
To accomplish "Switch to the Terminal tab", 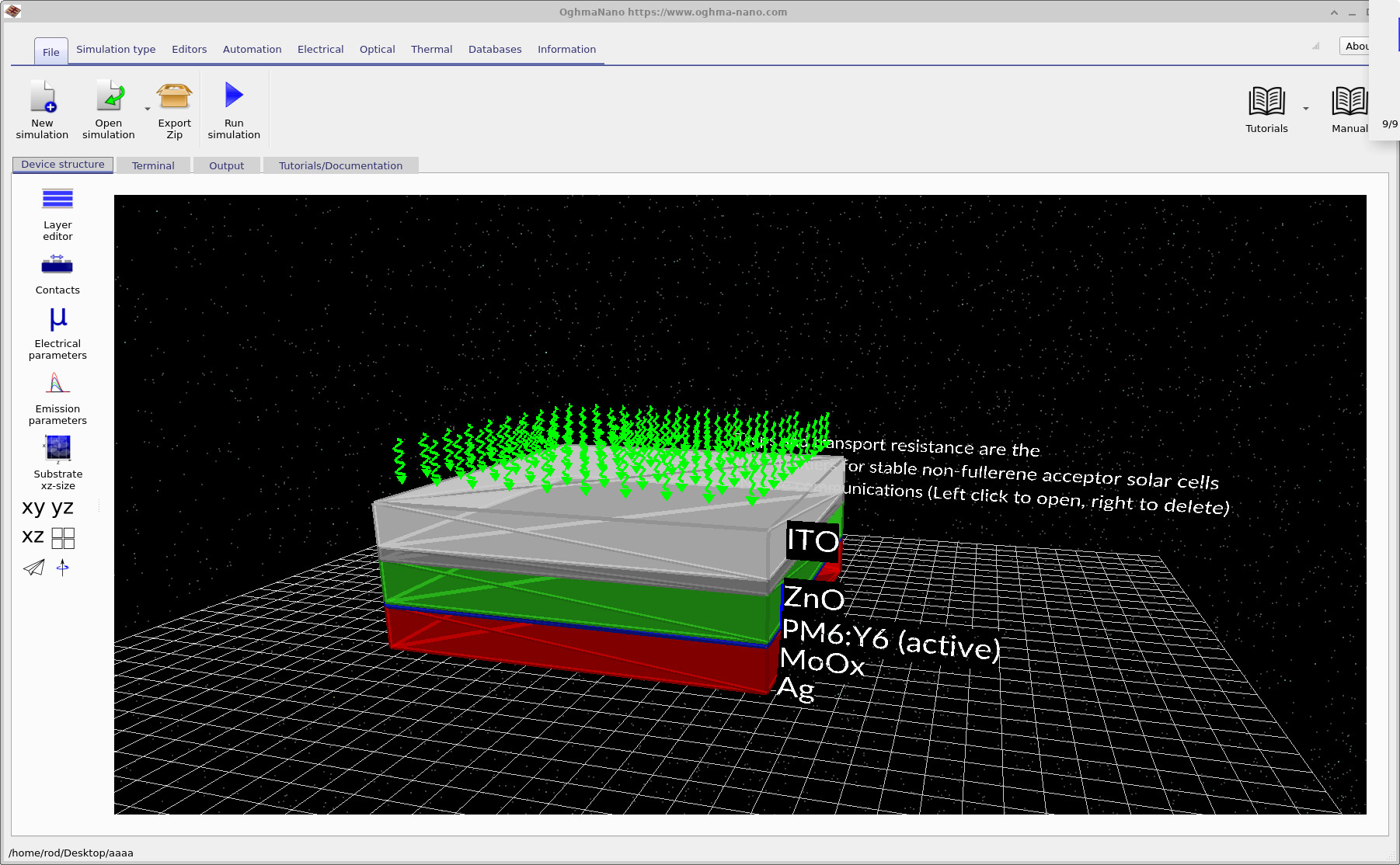I will [x=153, y=165].
